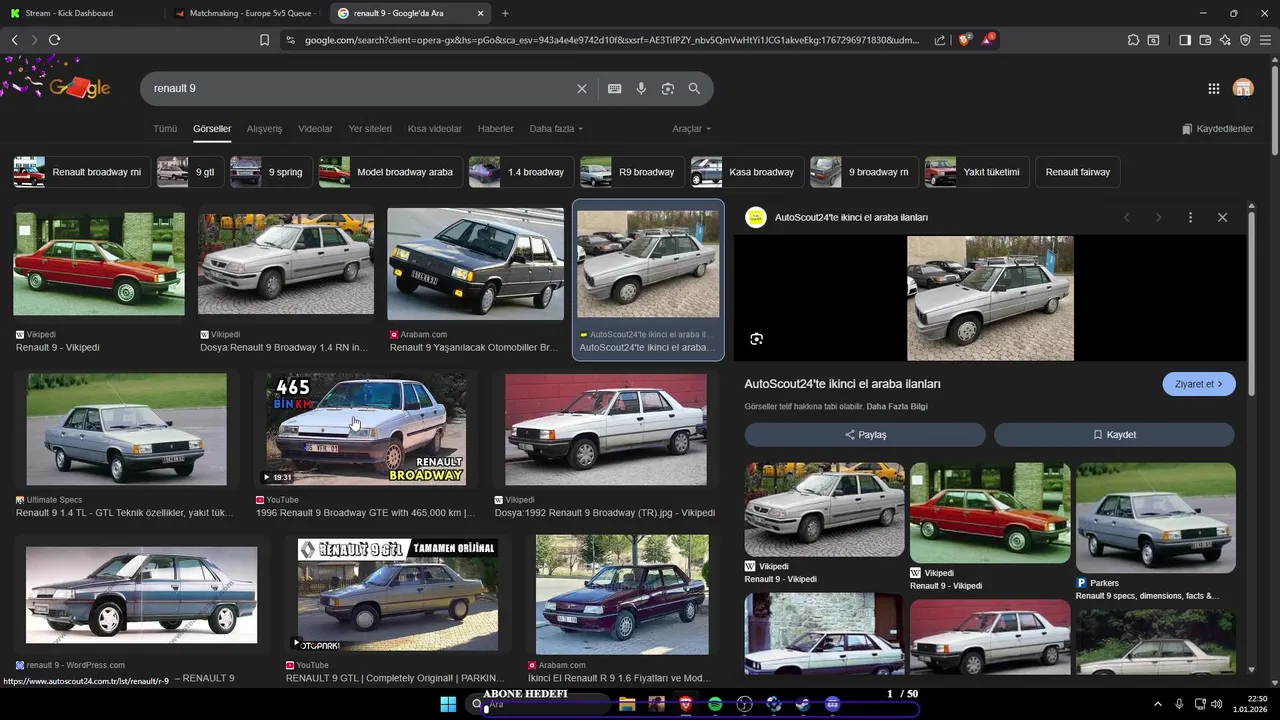
Task: Open the browser extensions puzzle icon
Action: [x=1133, y=40]
